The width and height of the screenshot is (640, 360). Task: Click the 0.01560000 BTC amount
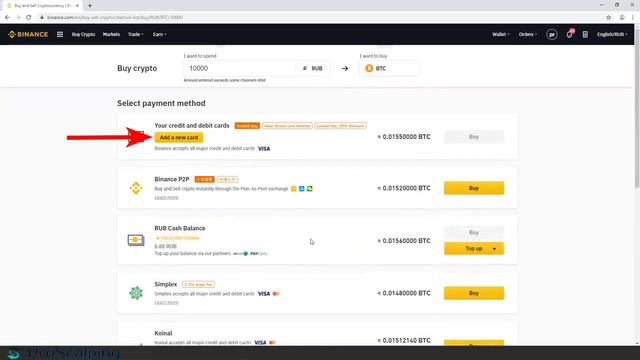[x=404, y=241]
